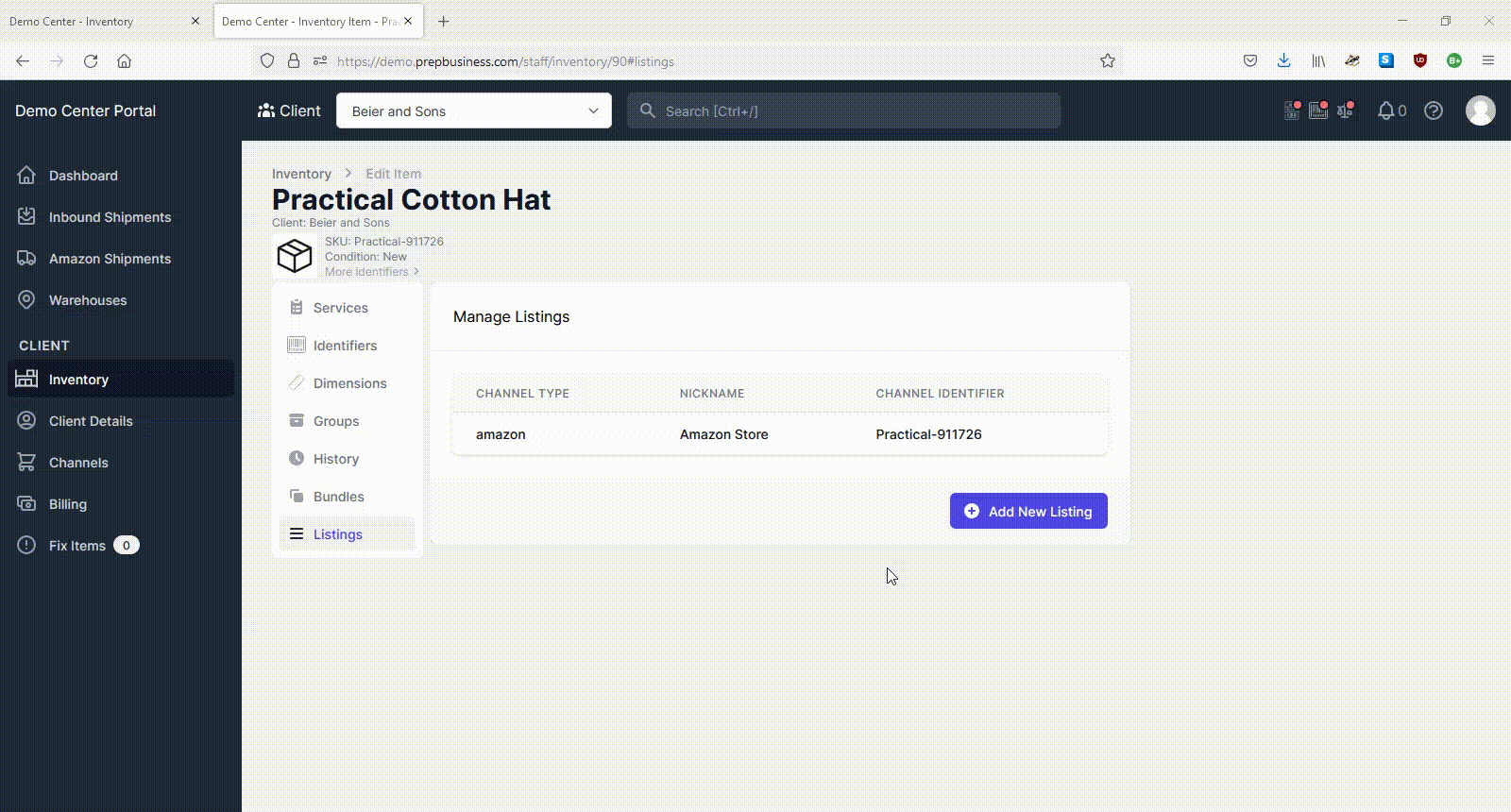
Task: Click the Add New Listing button
Action: click(1028, 511)
